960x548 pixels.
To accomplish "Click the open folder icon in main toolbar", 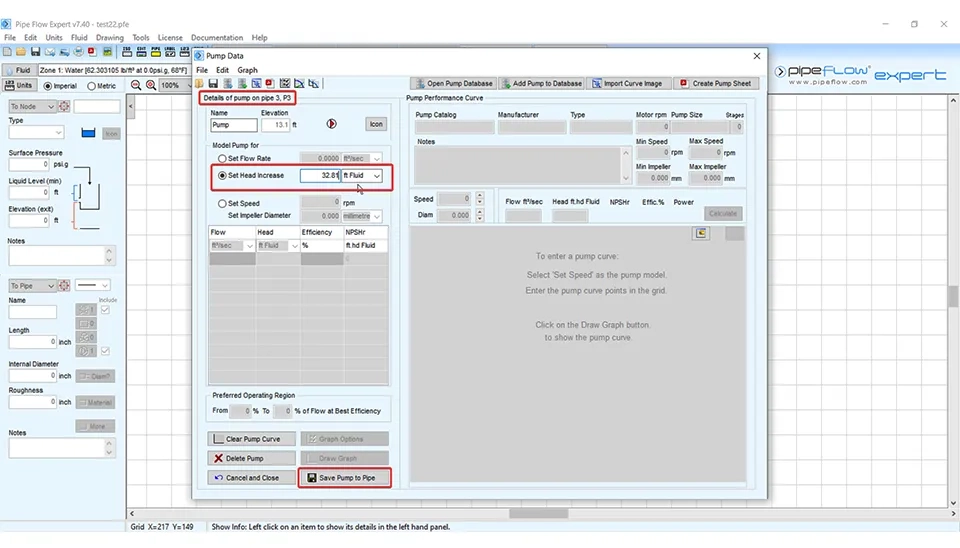I will click(21, 52).
